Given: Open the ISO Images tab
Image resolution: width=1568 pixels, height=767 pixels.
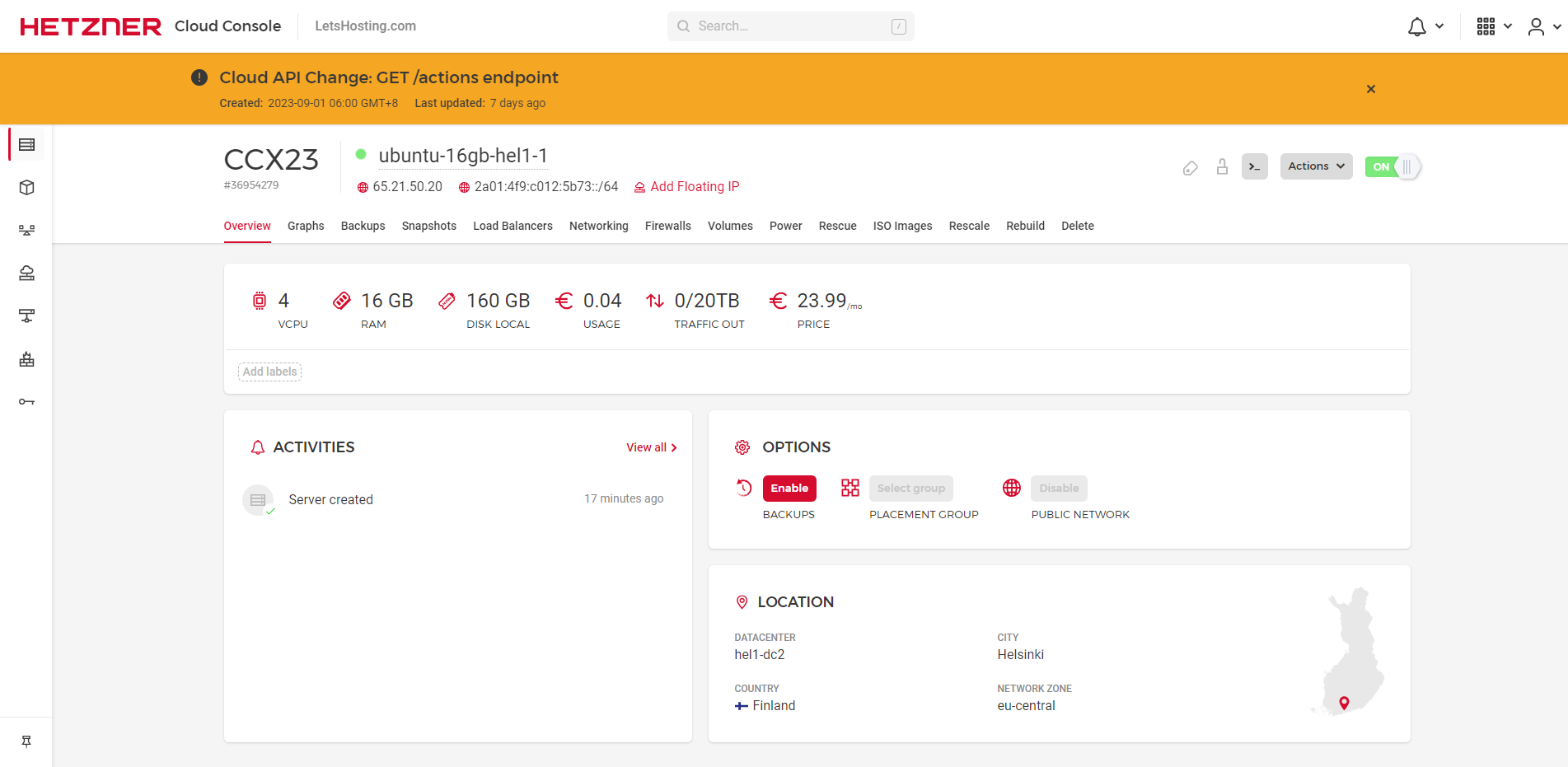Looking at the screenshot, I should coord(903,226).
